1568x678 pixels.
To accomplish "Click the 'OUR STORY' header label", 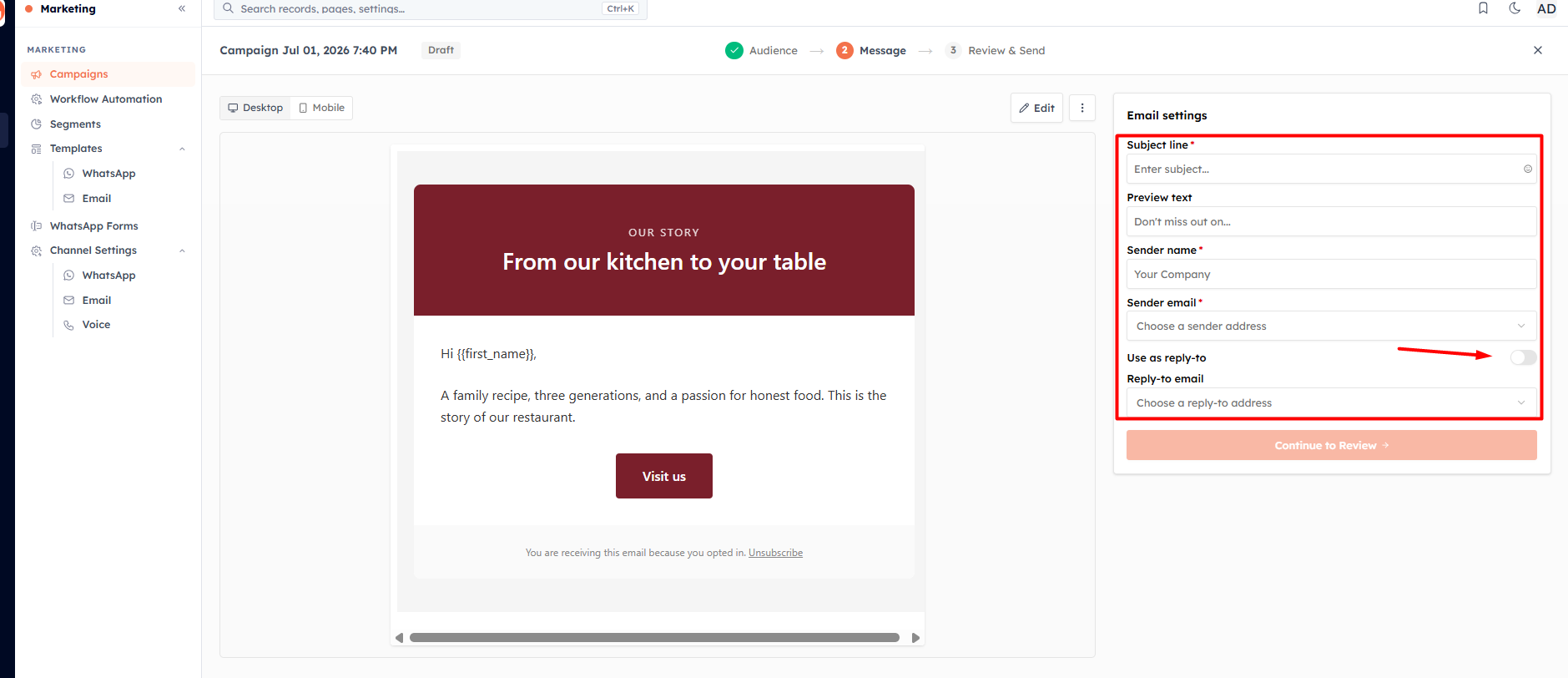I will tap(664, 233).
